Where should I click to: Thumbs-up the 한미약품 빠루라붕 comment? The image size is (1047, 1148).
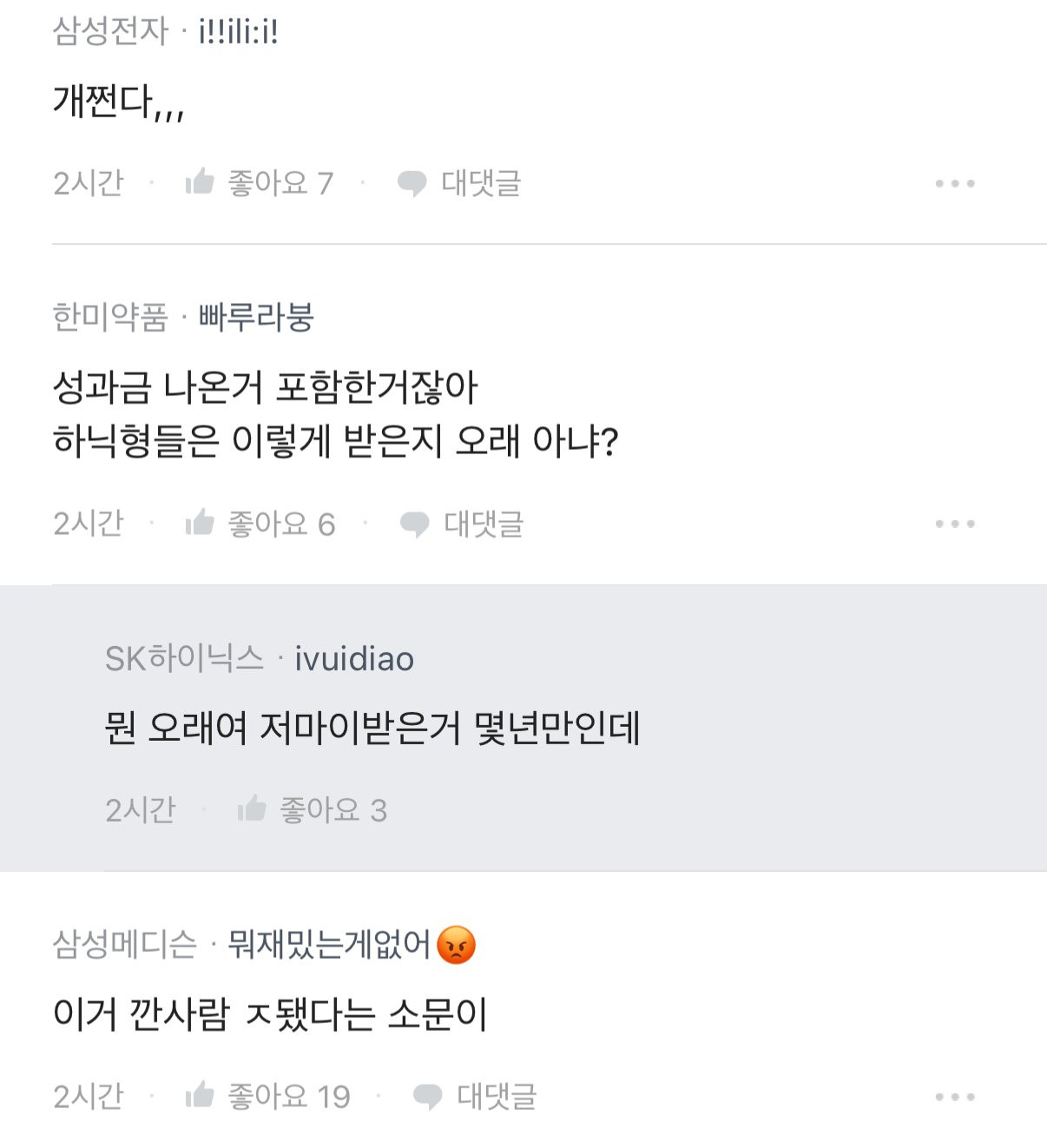200,522
